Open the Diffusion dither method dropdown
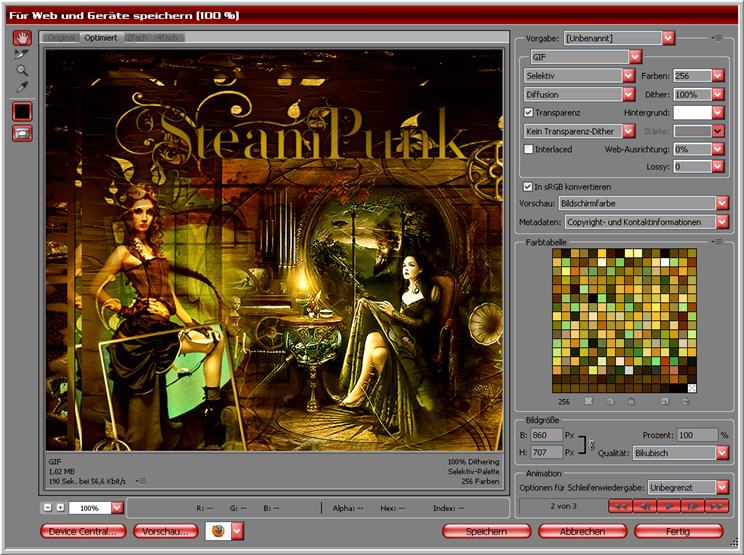744x555 pixels. pos(629,94)
